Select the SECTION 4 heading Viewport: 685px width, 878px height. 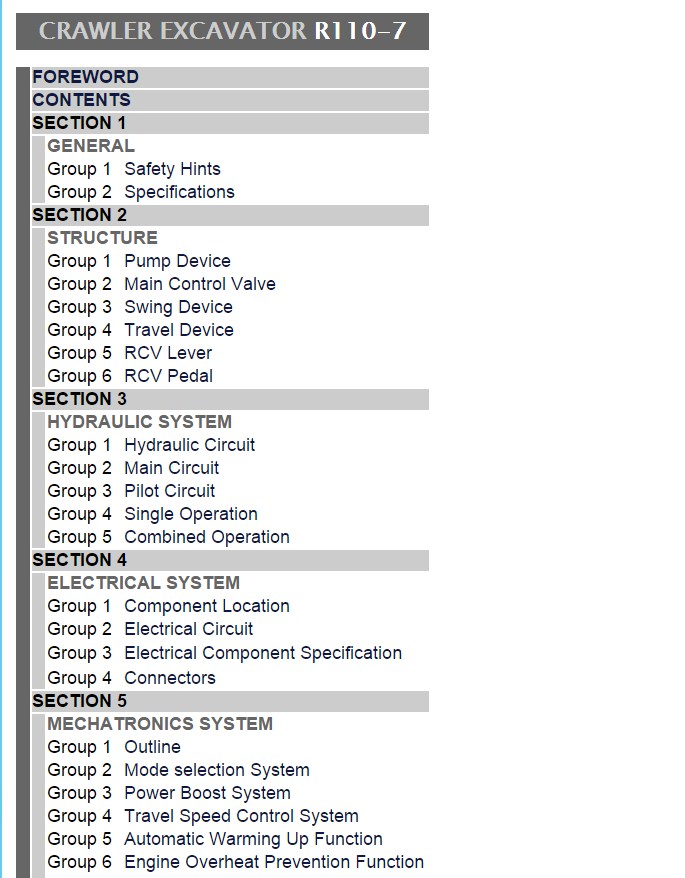80,559
